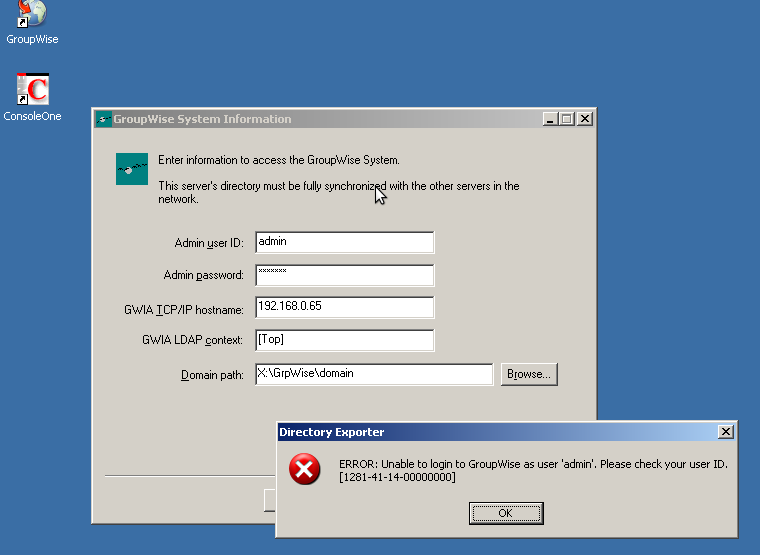Screen dimensions: 760x555
Task: Click the 'GWIA TCP/IP hostname:' label
Action: click(184, 310)
